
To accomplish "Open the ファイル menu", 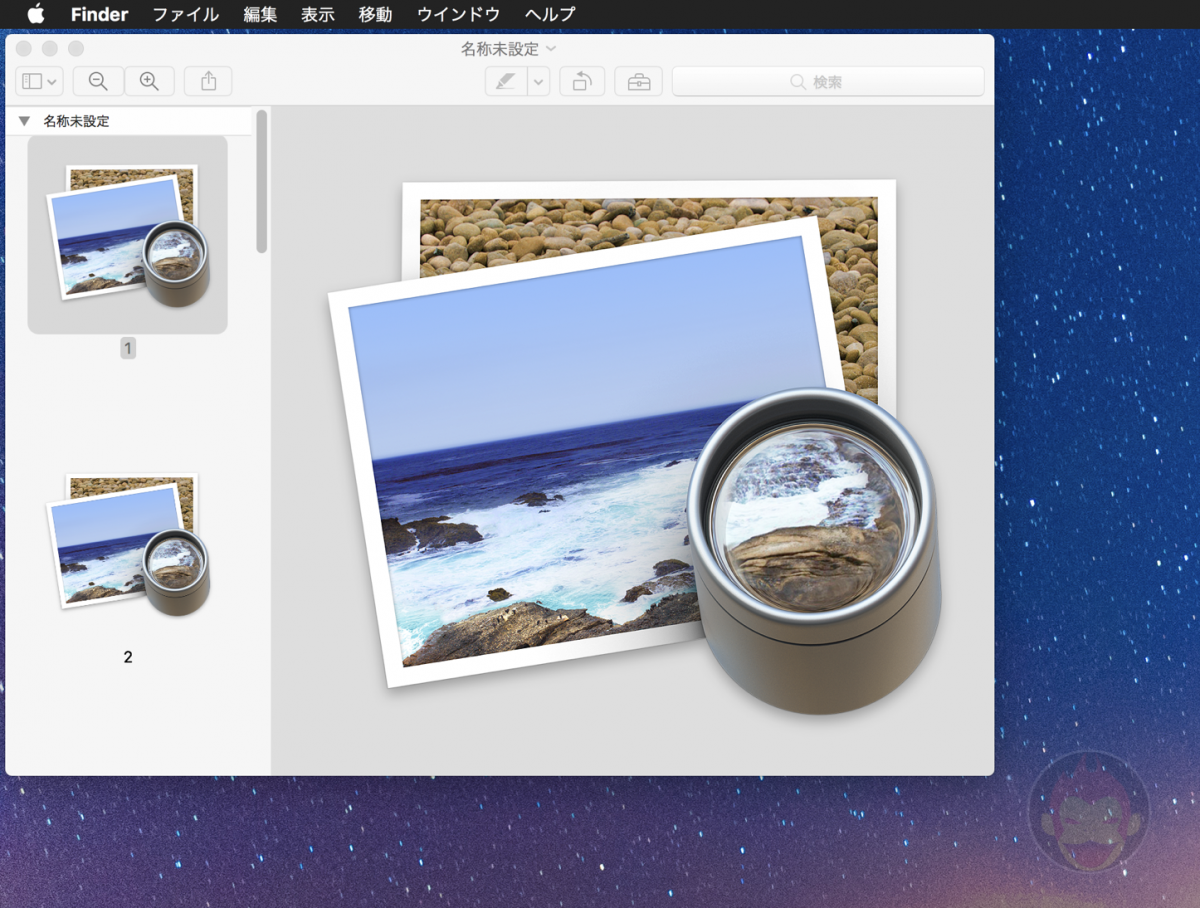I will pos(185,14).
